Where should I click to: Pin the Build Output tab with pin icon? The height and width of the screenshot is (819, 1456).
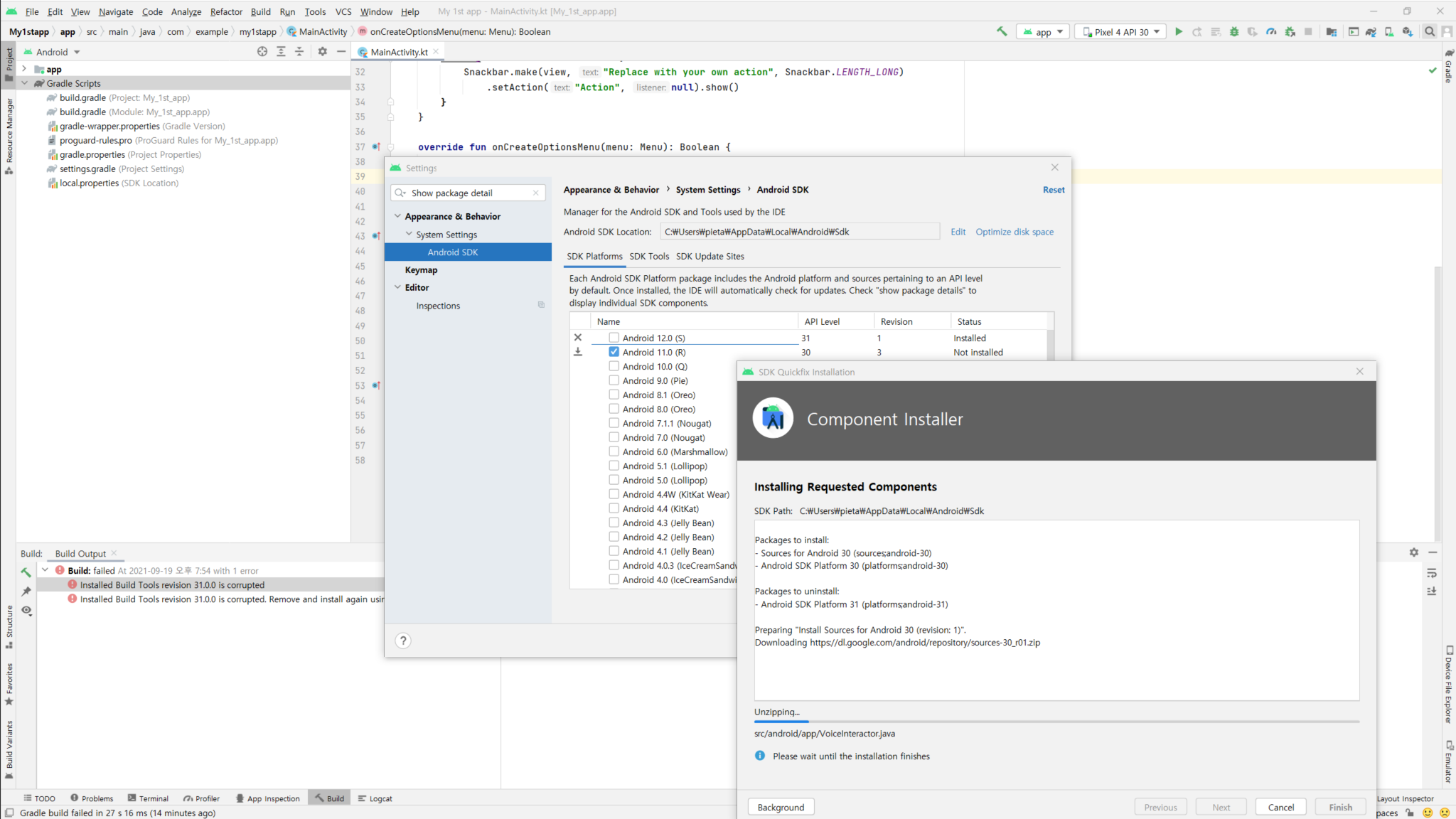[x=26, y=591]
